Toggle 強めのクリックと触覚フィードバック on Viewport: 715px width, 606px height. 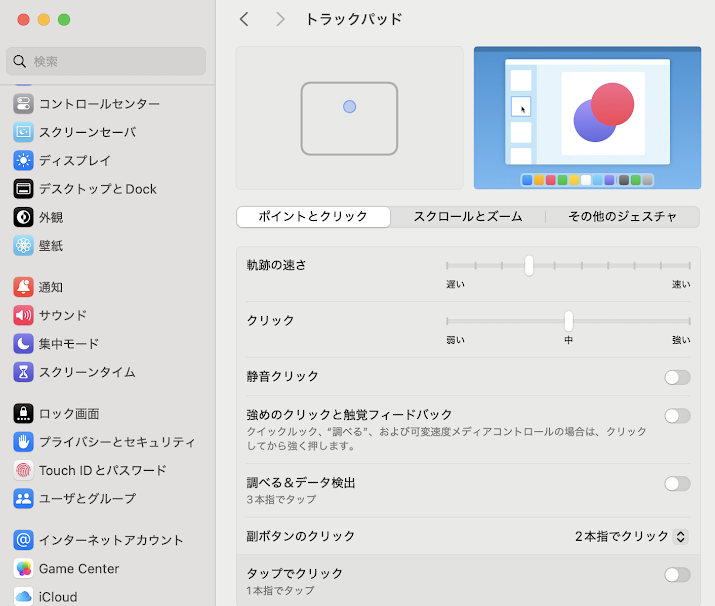677,416
